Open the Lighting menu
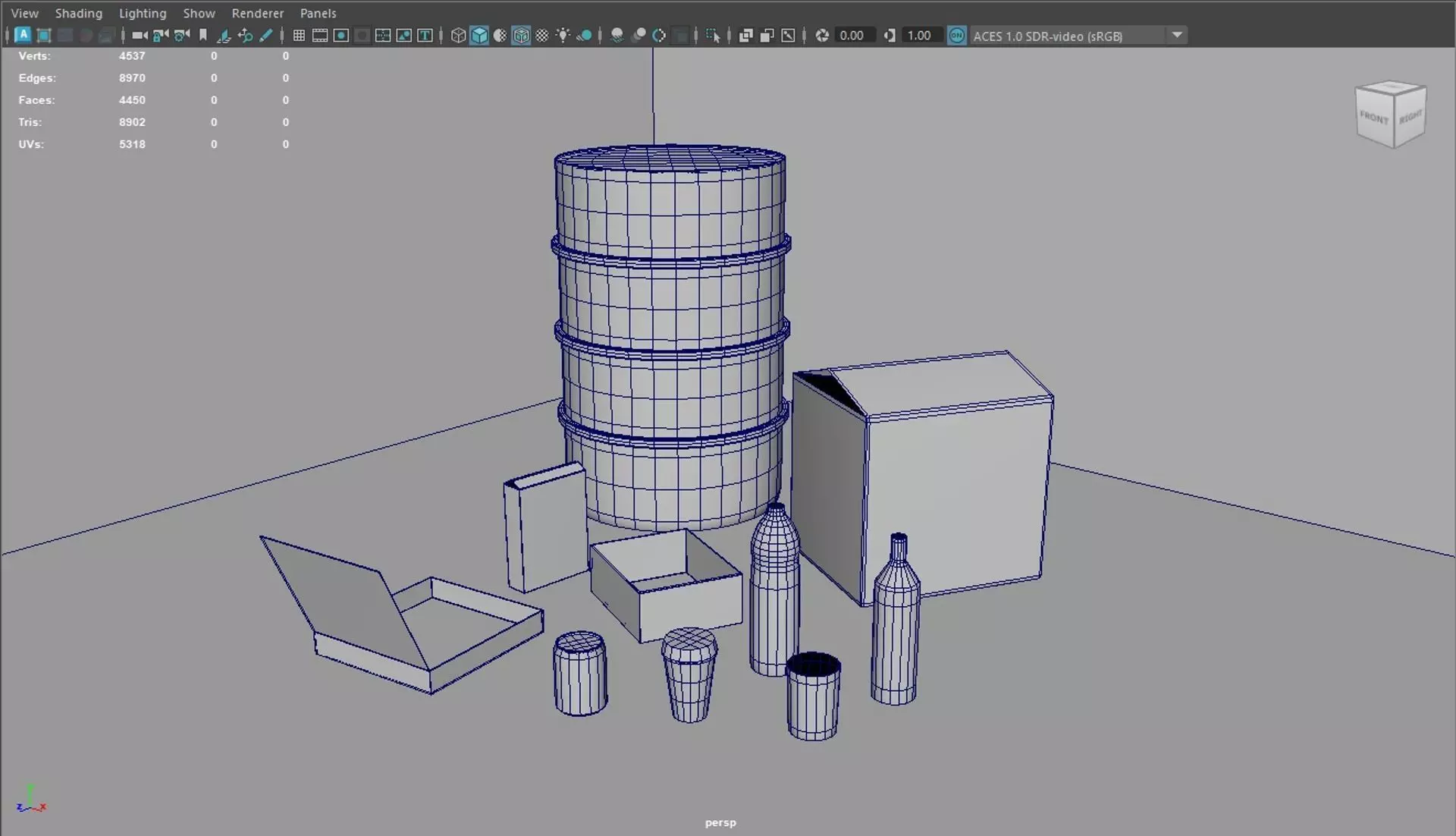This screenshot has height=836, width=1456. coord(142,13)
